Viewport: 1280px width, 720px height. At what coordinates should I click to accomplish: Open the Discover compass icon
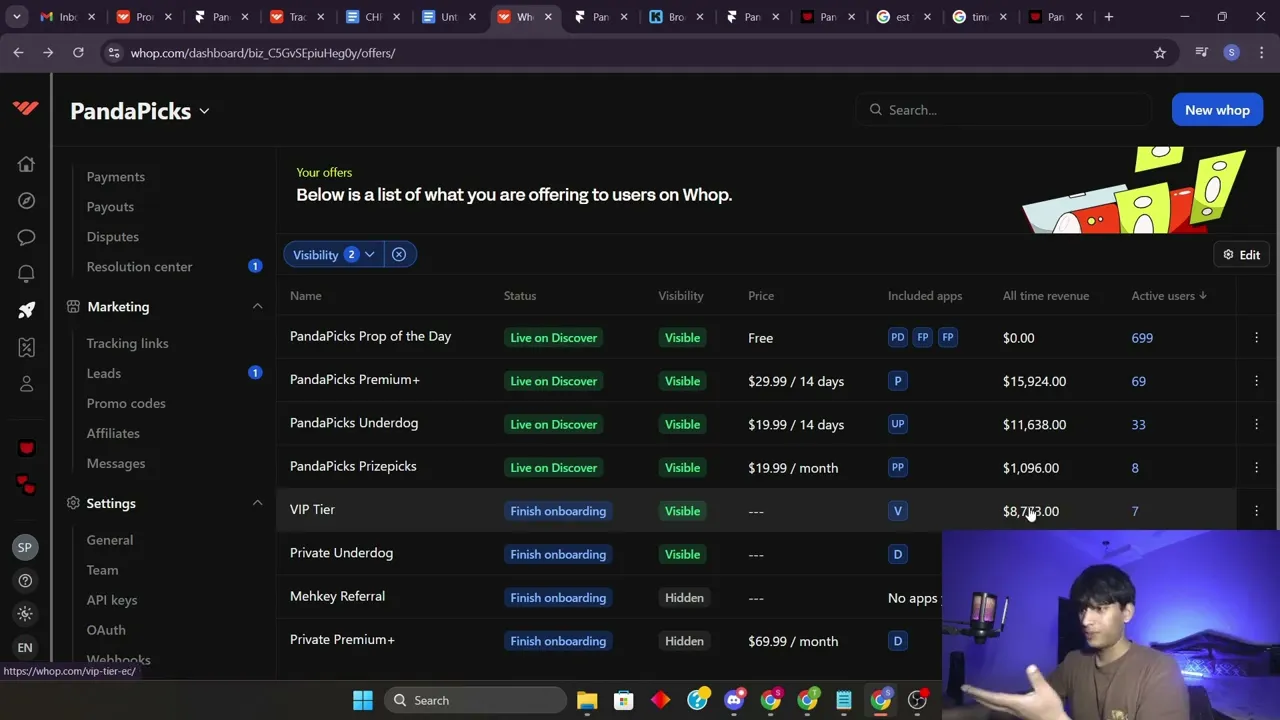[26, 201]
